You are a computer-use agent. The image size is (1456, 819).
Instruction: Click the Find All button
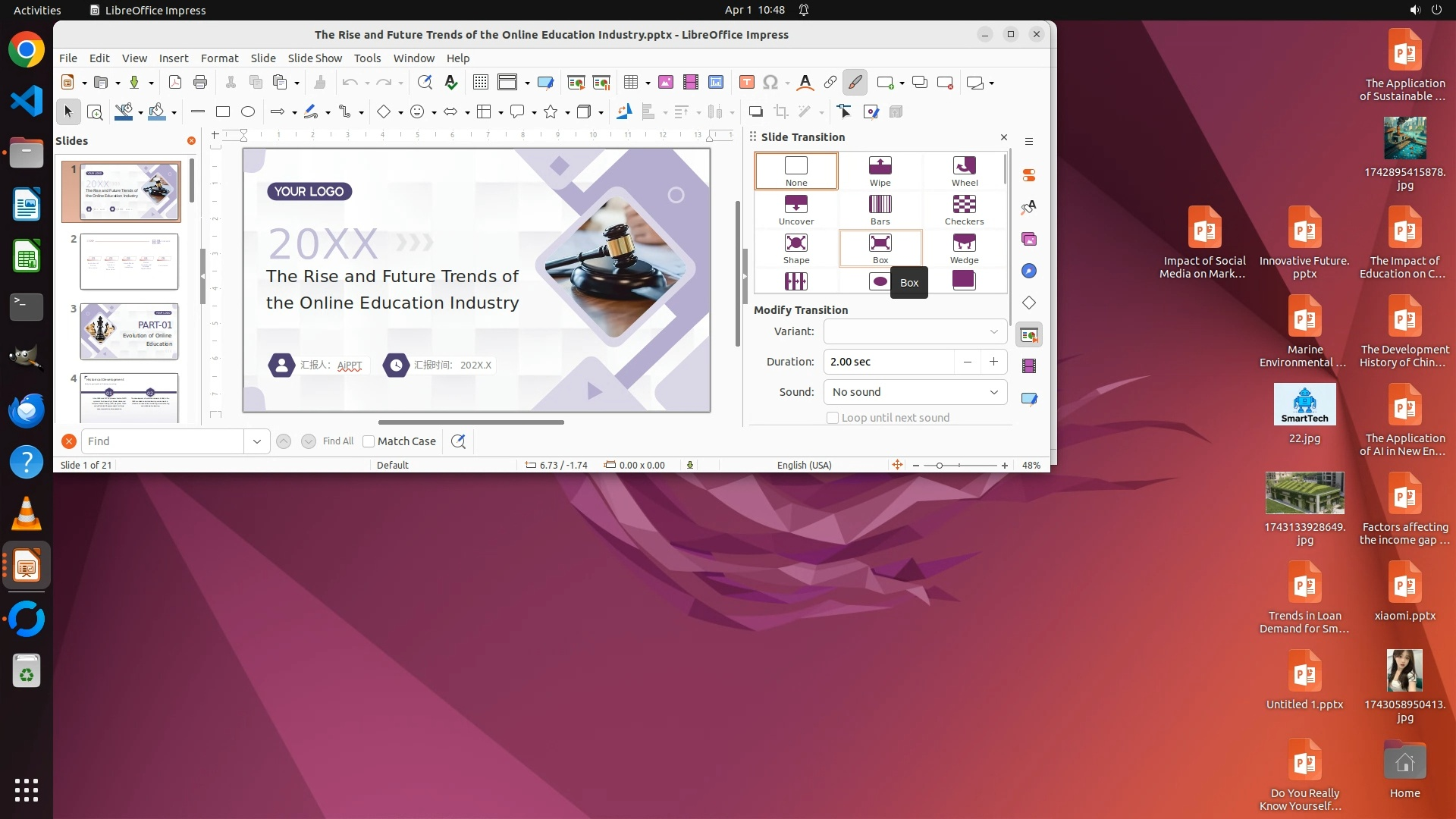pos(337,441)
